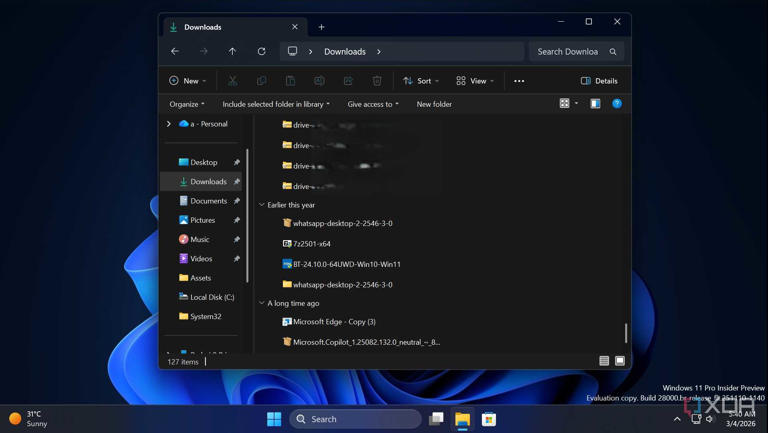Open Desktop in the sidebar
768x433 pixels.
[198, 162]
